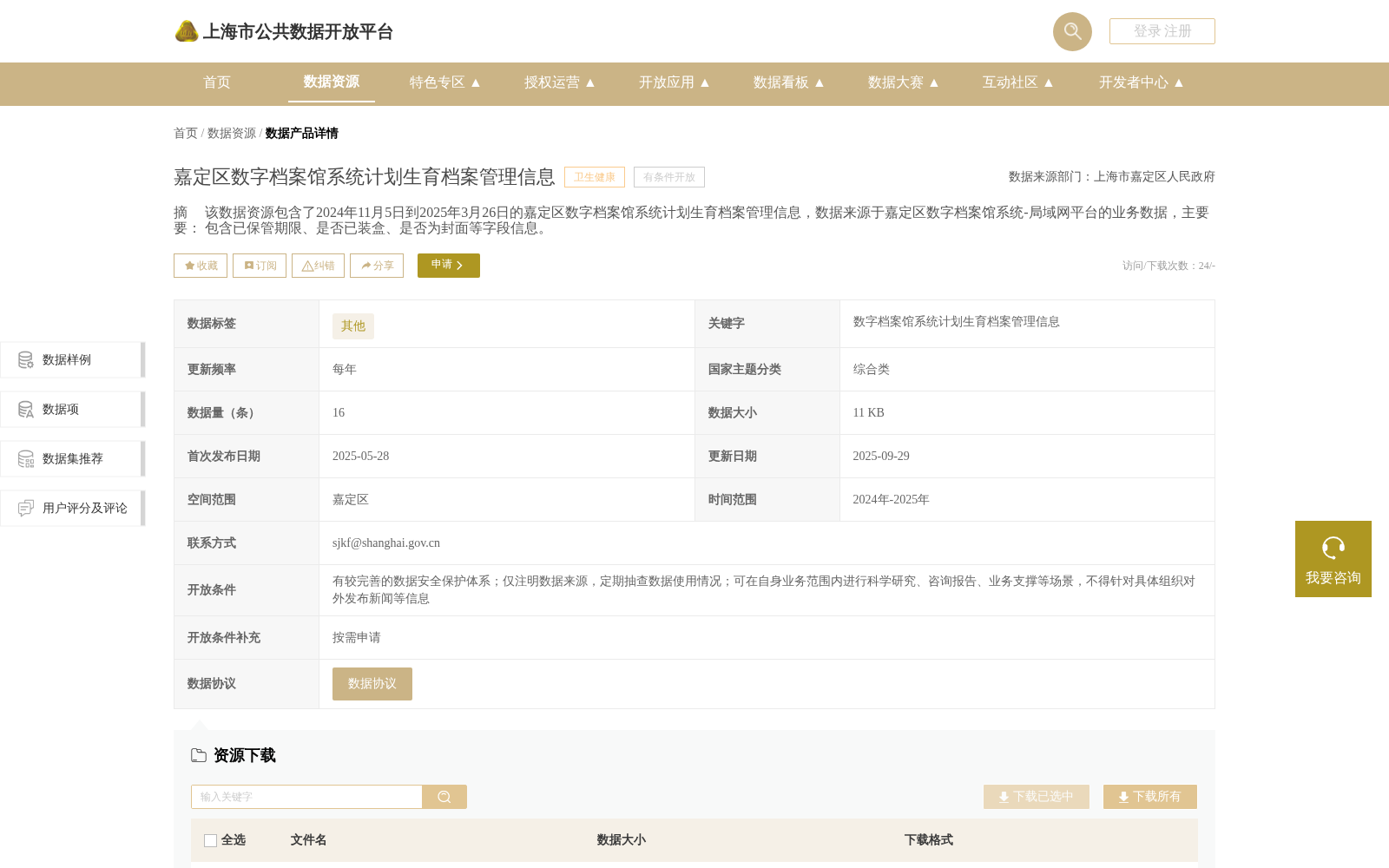
Task: Open 特色专区 nav label
Action: tap(438, 82)
